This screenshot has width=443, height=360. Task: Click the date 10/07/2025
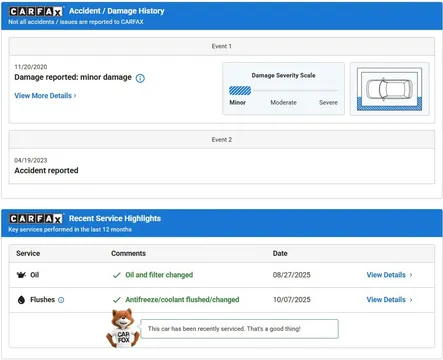292,300
